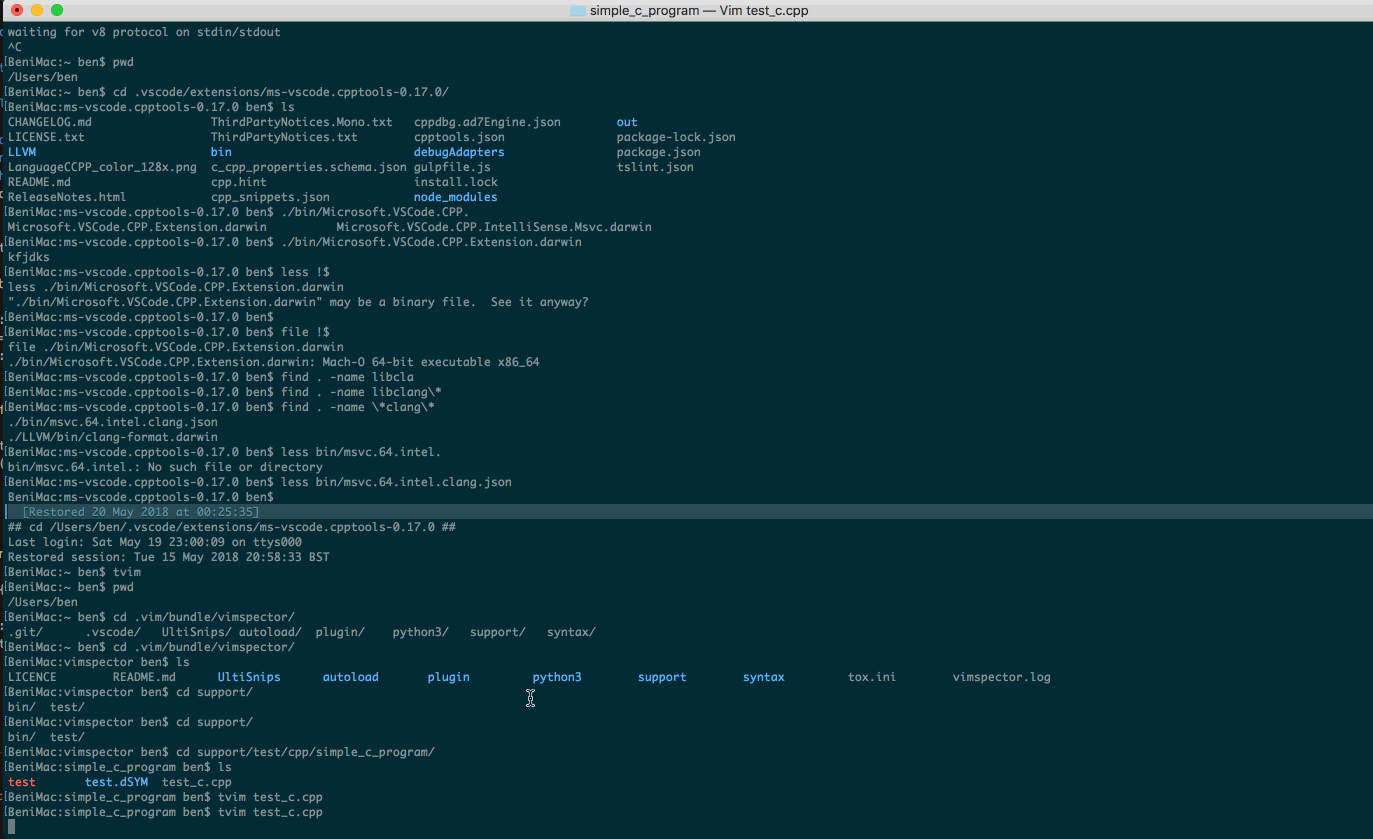The height and width of the screenshot is (839, 1373).
Task: Click the blue 'autoload' directory in vimspector listing
Action: tap(350, 677)
